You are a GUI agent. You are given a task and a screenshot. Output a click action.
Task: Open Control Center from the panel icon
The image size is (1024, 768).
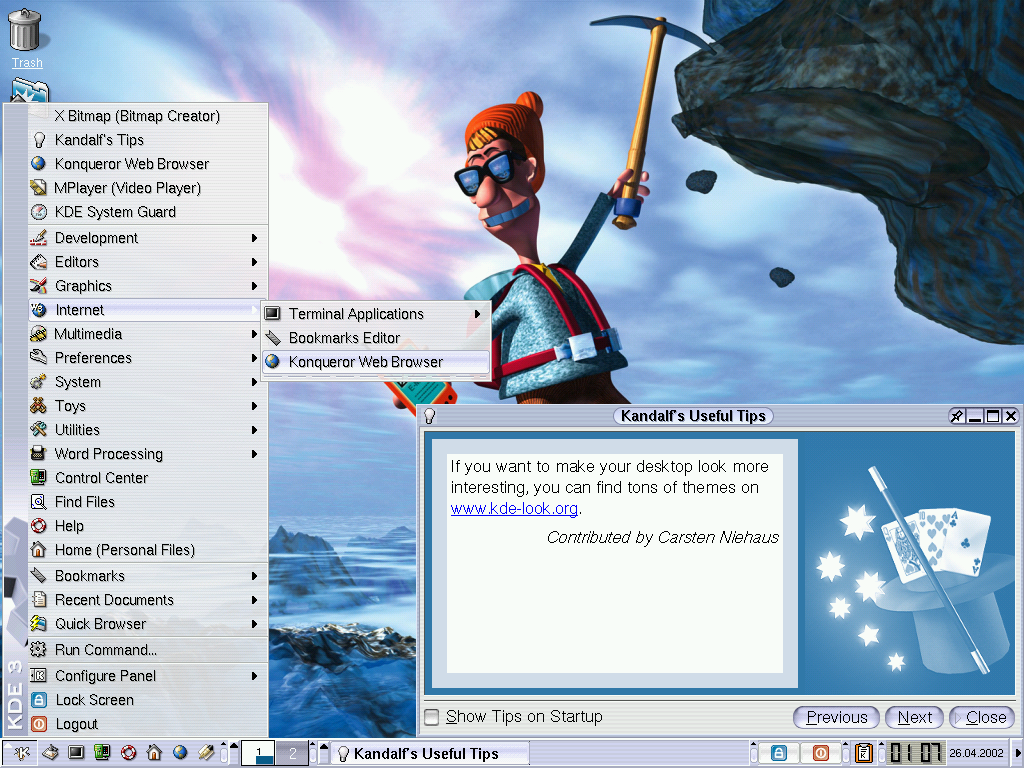click(103, 753)
